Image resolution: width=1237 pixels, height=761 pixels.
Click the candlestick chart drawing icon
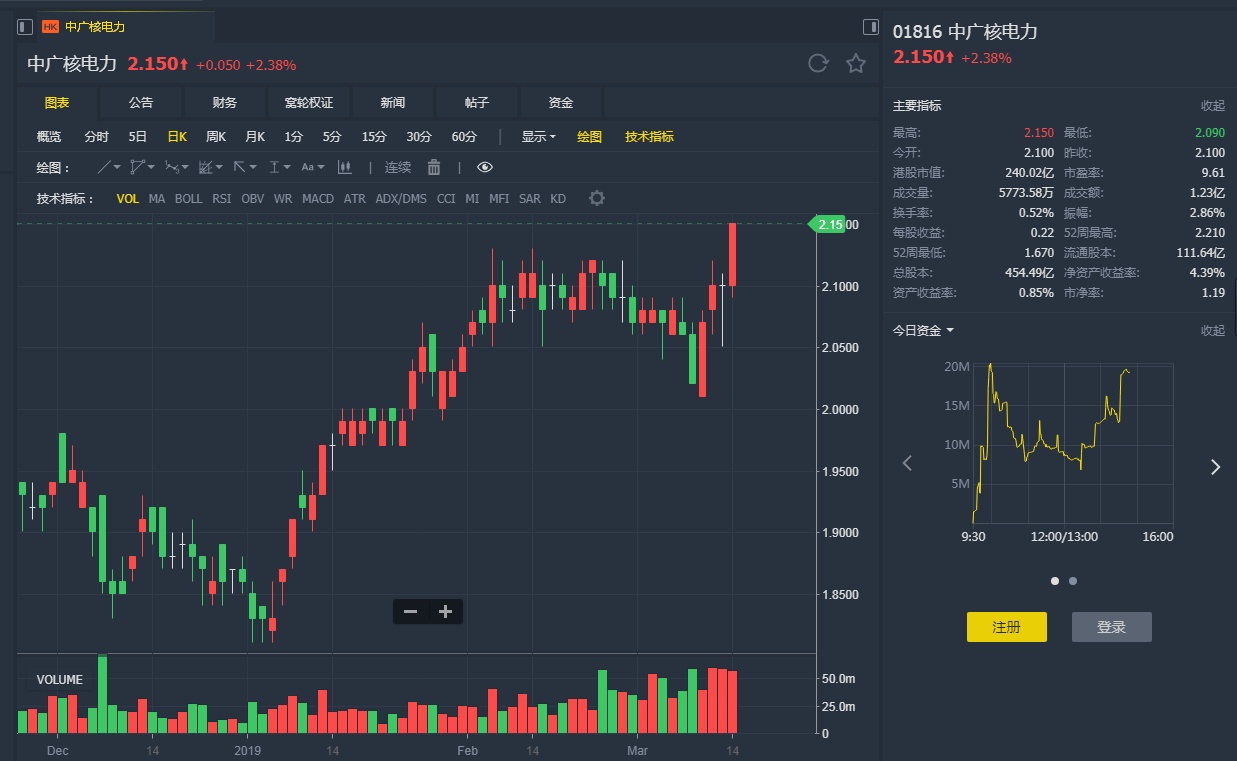(345, 167)
